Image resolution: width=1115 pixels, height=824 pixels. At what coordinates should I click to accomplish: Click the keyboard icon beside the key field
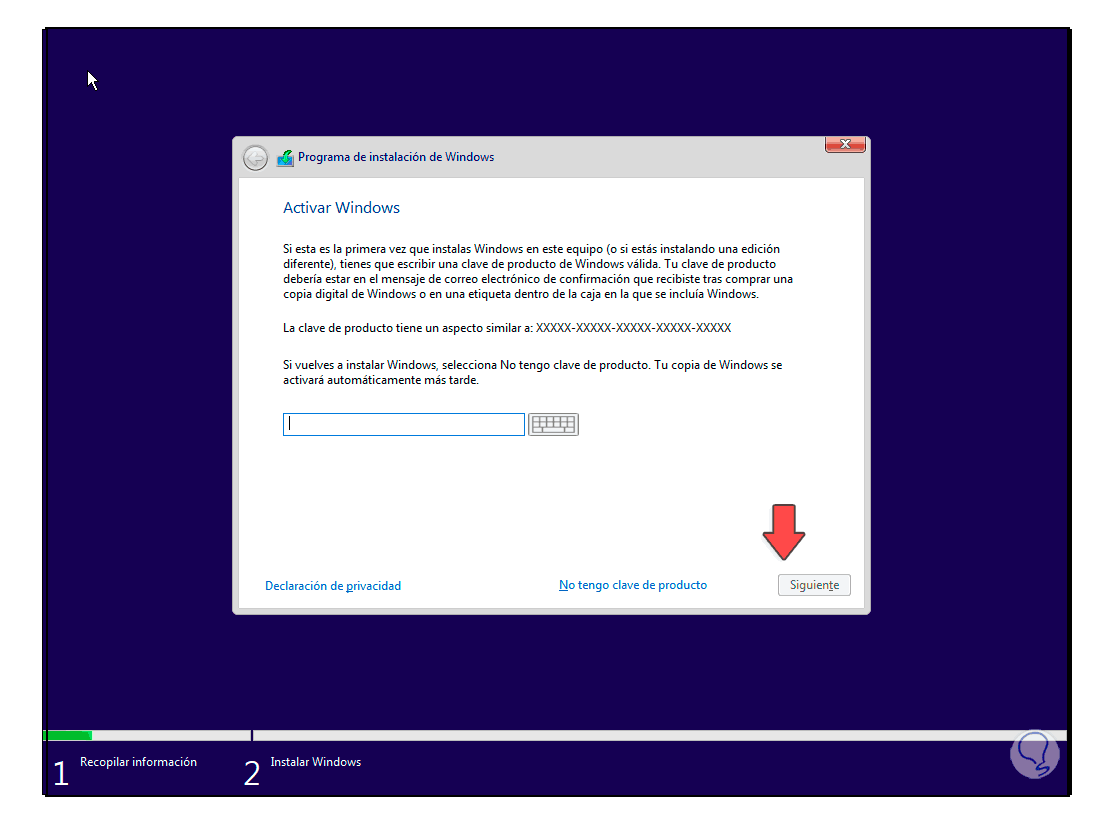coord(553,424)
